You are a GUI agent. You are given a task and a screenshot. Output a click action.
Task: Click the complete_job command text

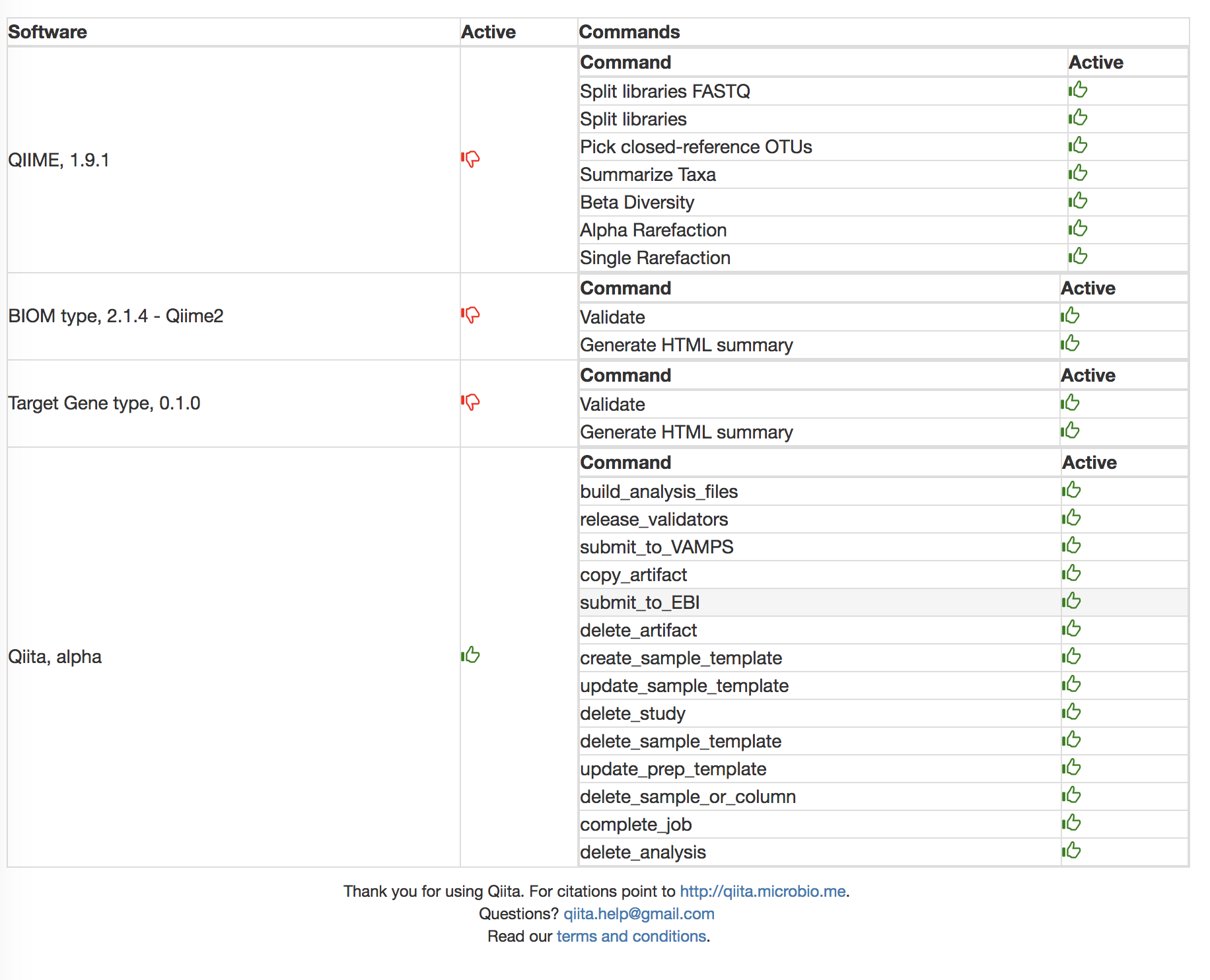click(x=636, y=824)
